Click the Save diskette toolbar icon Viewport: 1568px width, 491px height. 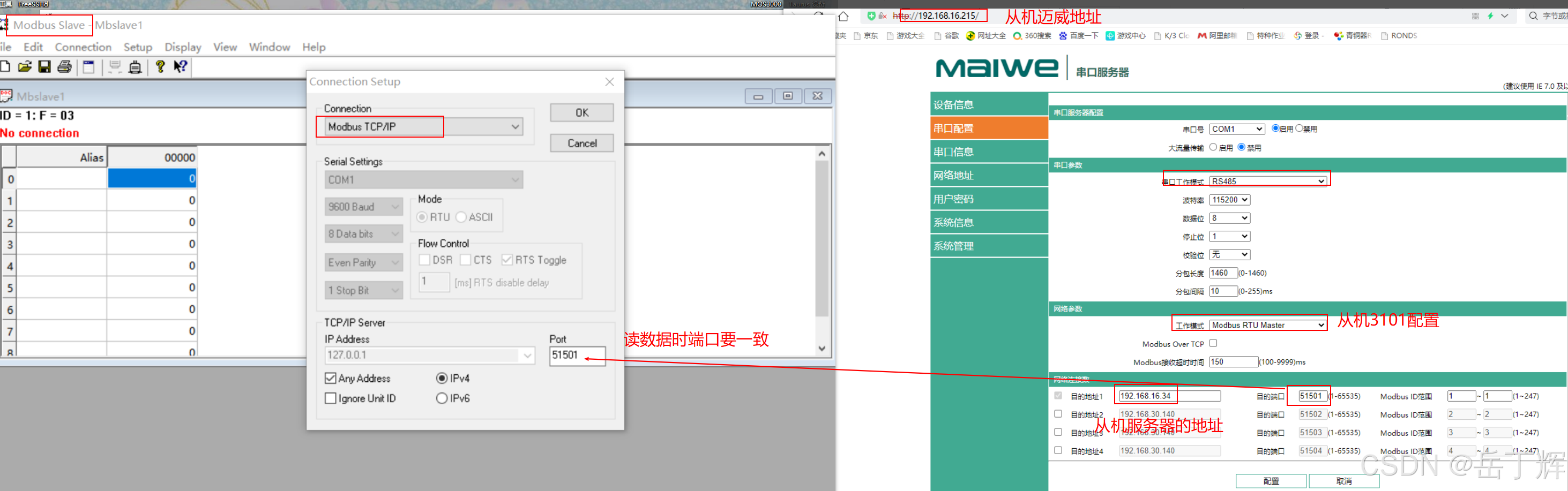point(44,67)
